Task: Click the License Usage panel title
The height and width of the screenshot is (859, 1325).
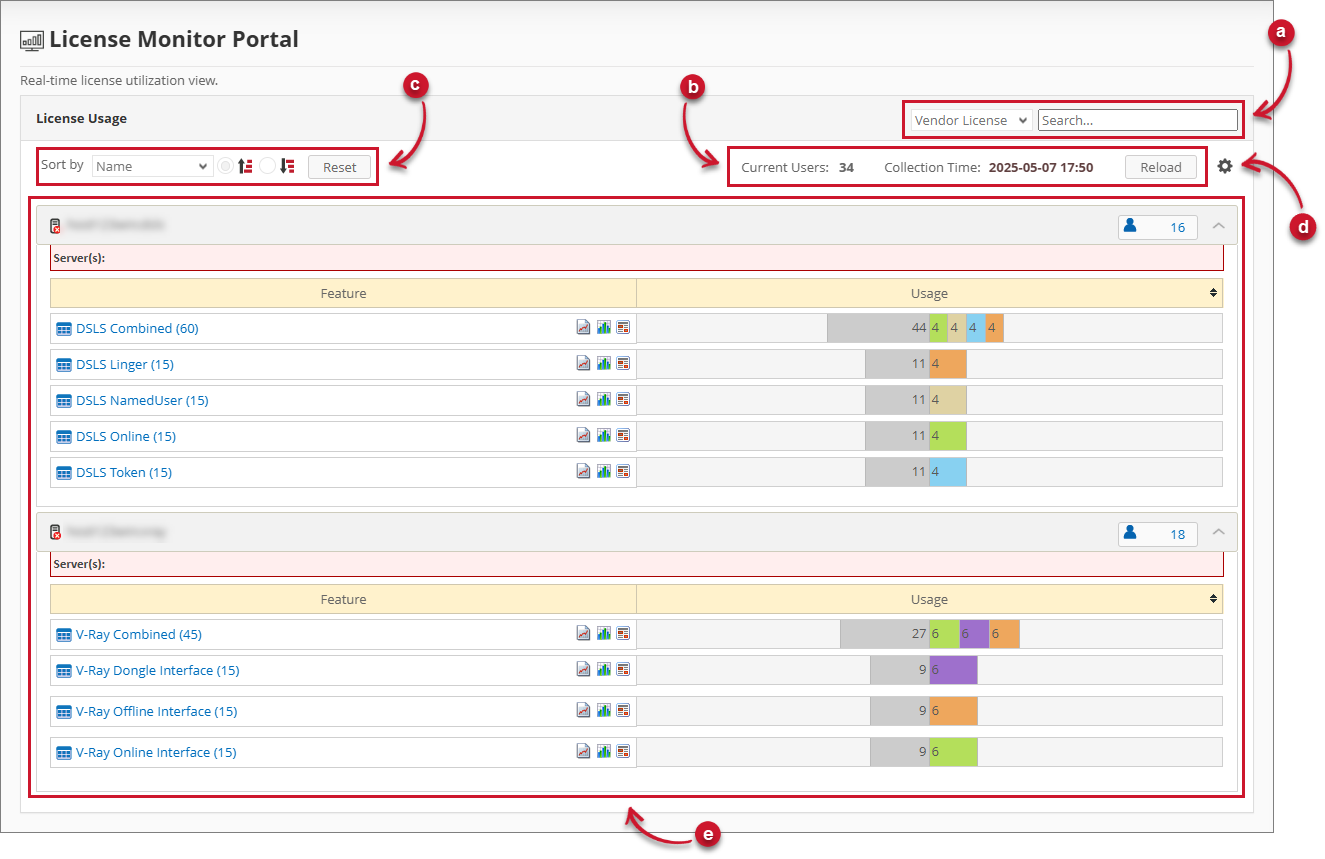Action: [x=81, y=118]
